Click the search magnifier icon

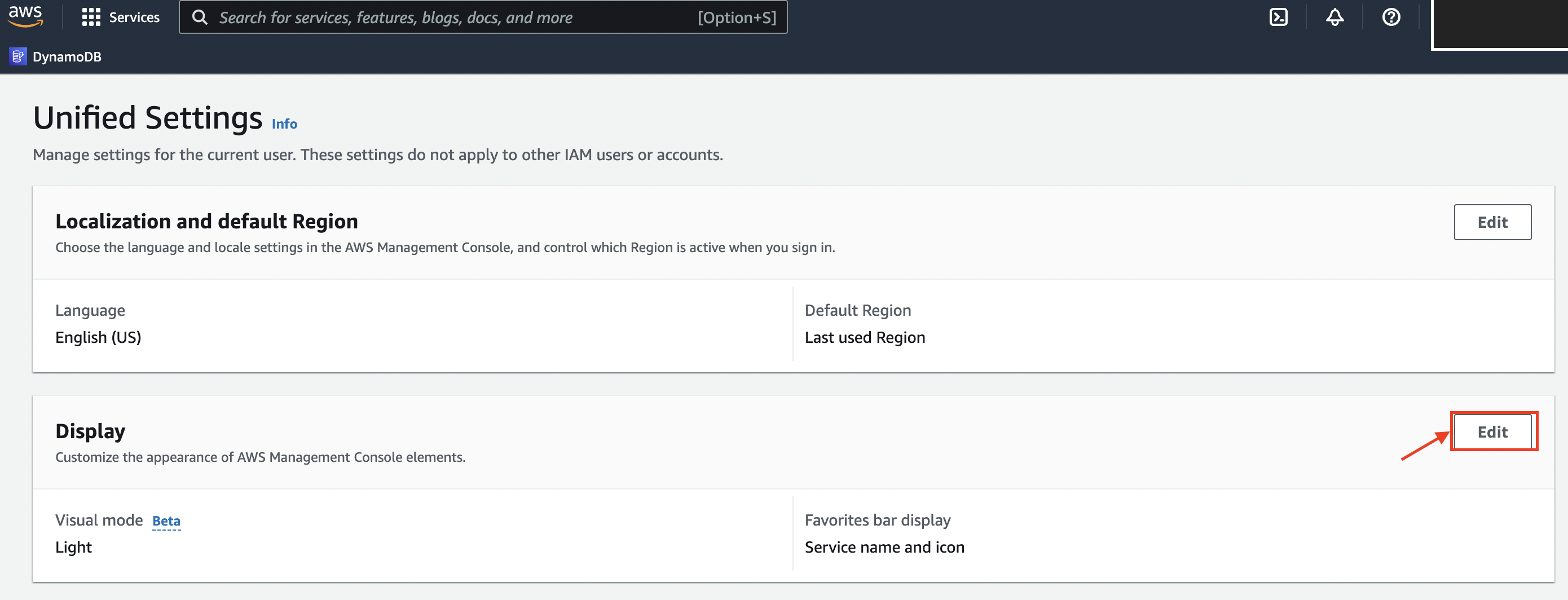tap(200, 17)
